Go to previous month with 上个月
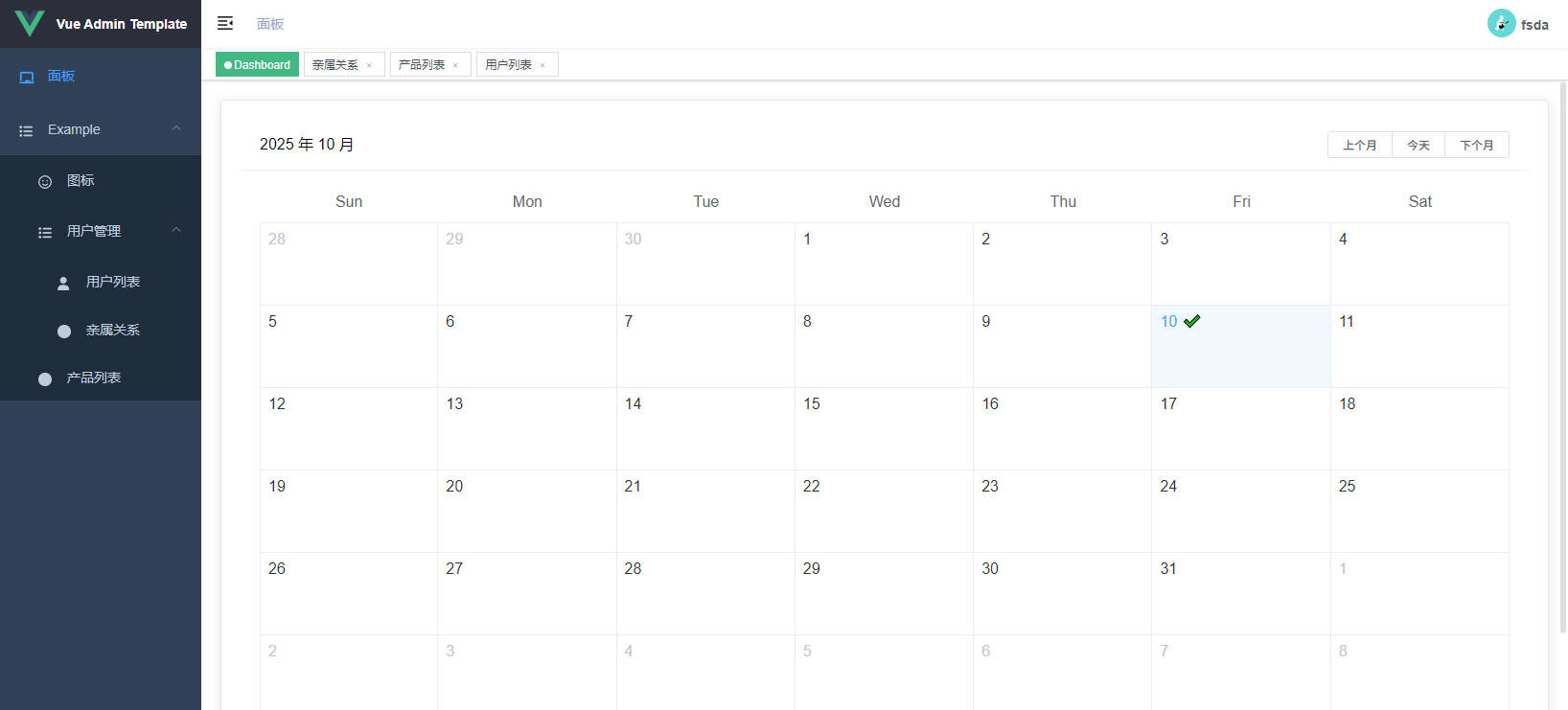Viewport: 1568px width, 710px height. (x=1359, y=145)
